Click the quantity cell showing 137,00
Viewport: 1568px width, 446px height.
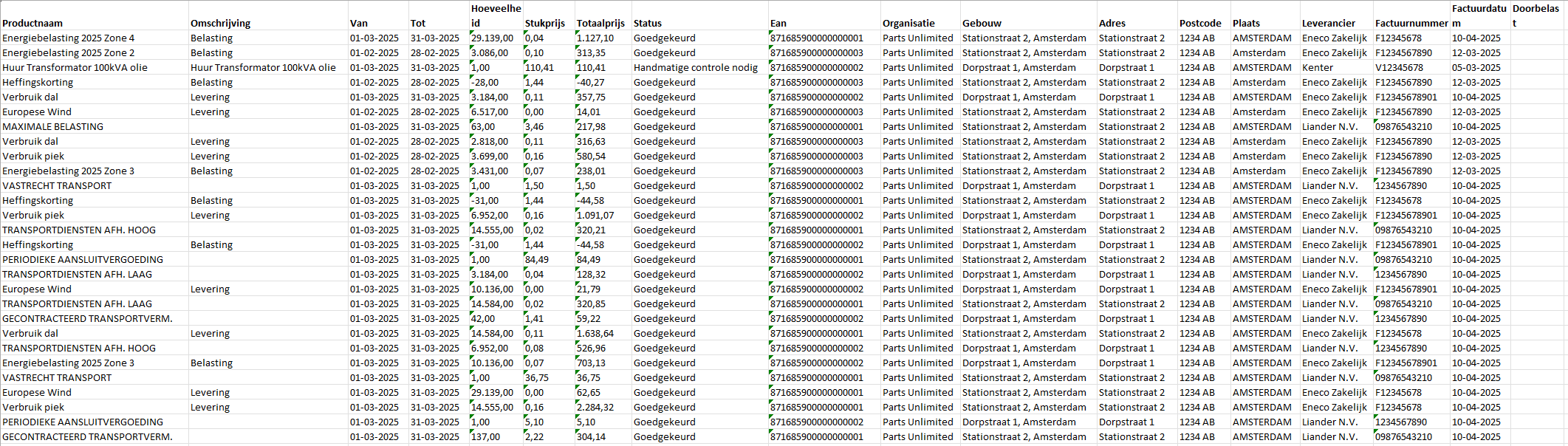pyautogui.click(x=486, y=436)
